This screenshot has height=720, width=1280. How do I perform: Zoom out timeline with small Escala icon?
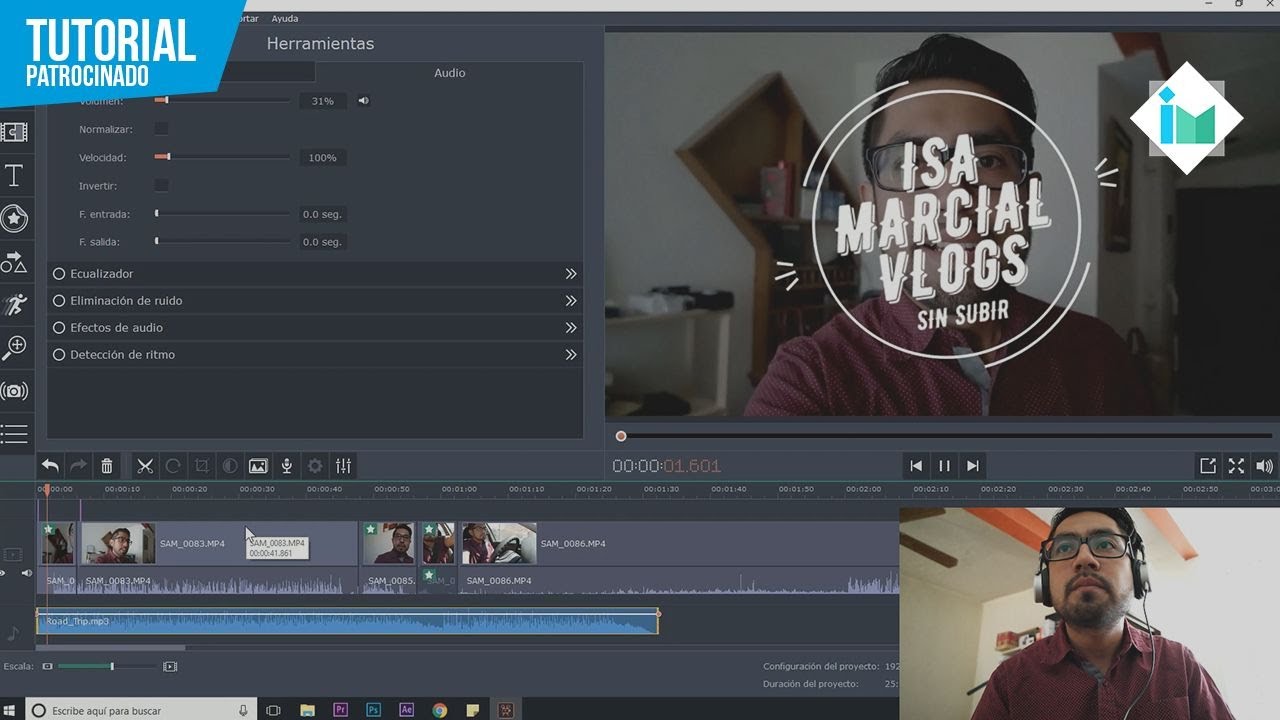pos(47,666)
